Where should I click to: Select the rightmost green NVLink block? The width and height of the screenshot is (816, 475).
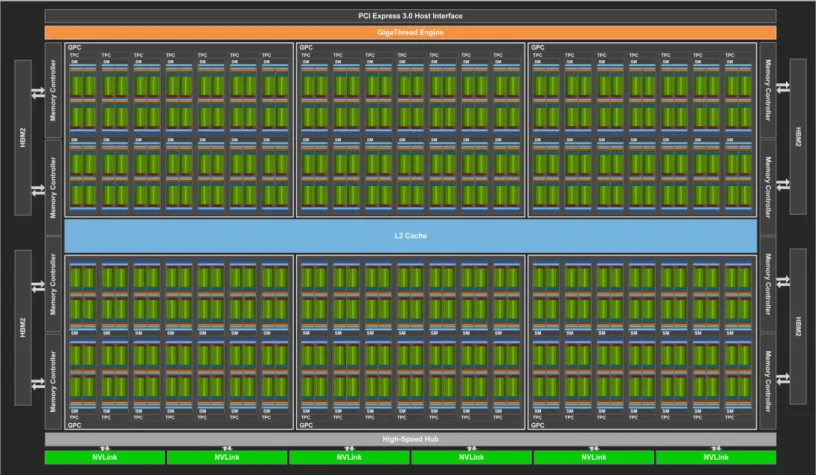(716, 457)
